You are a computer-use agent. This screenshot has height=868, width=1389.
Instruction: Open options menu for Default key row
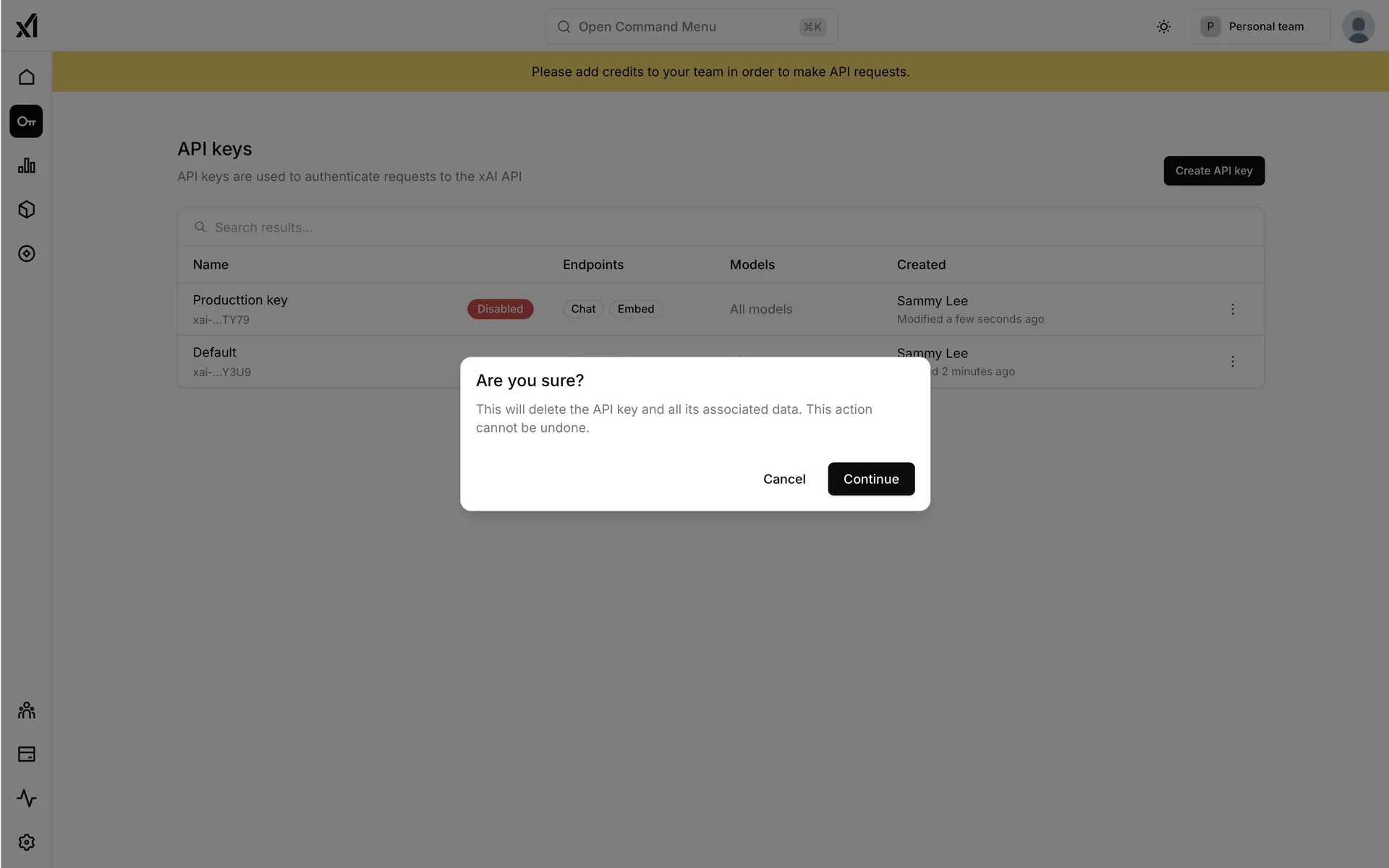point(1233,362)
